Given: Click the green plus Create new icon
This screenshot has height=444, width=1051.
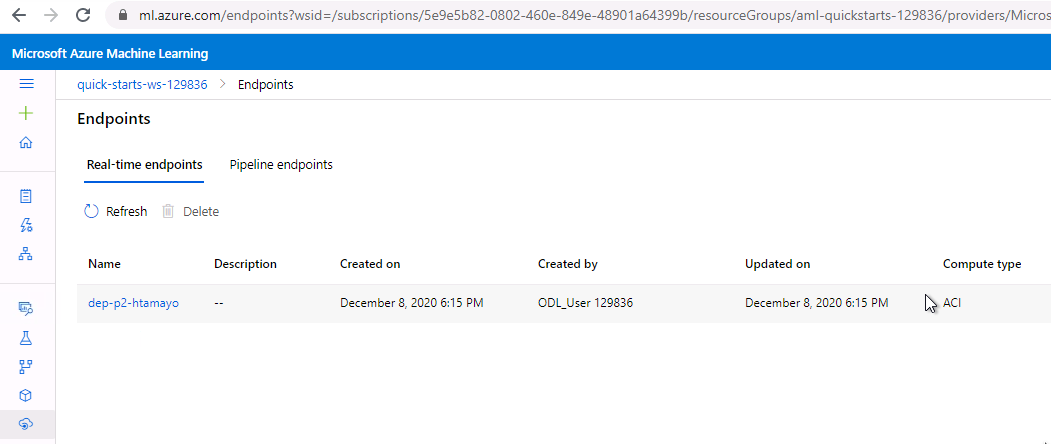Looking at the screenshot, I should [x=26, y=113].
